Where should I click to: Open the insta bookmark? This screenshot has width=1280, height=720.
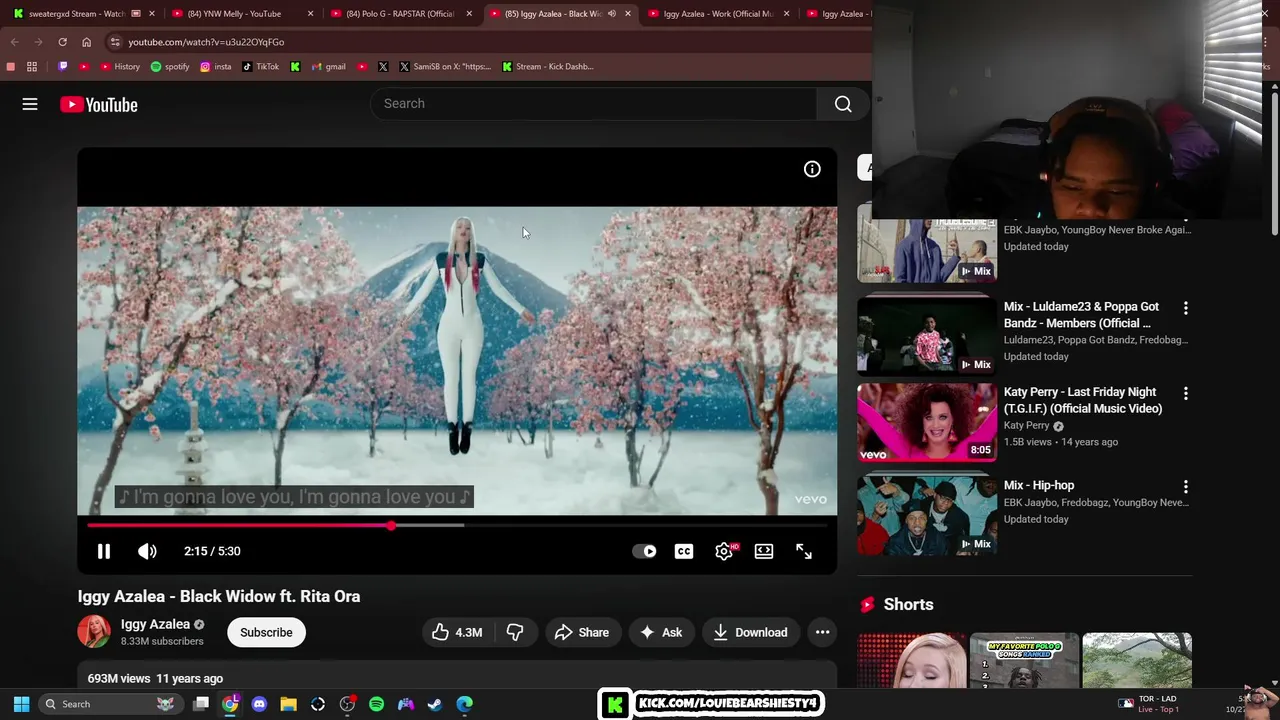(x=216, y=67)
